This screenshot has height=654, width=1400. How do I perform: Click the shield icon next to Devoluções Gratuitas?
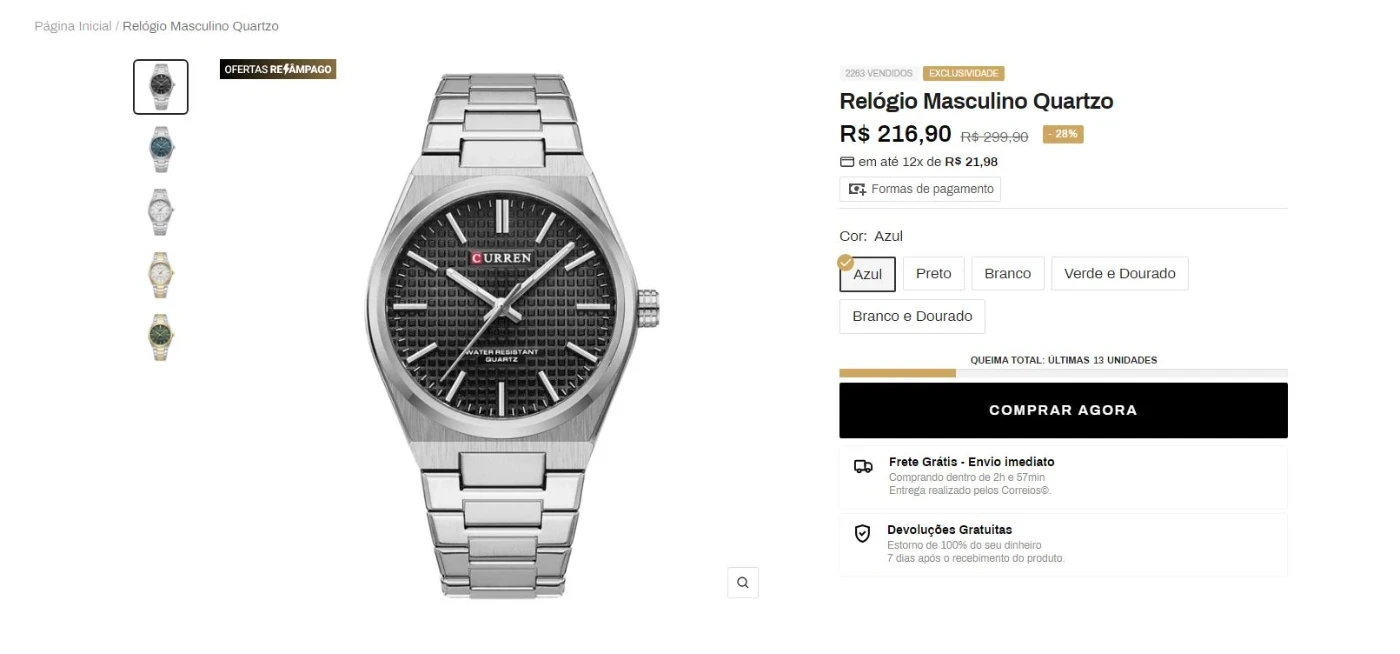point(862,534)
